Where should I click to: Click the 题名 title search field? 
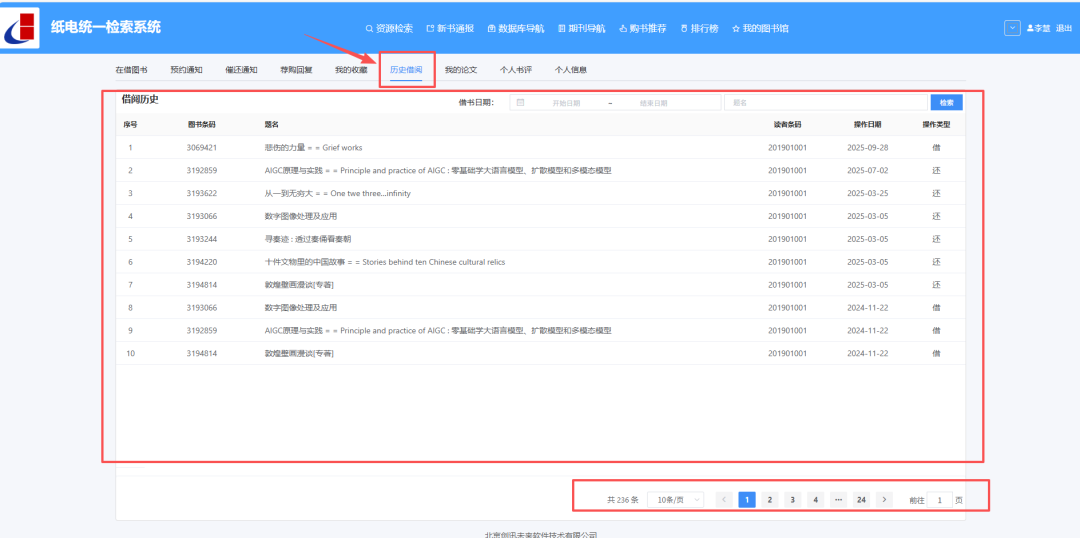825,102
